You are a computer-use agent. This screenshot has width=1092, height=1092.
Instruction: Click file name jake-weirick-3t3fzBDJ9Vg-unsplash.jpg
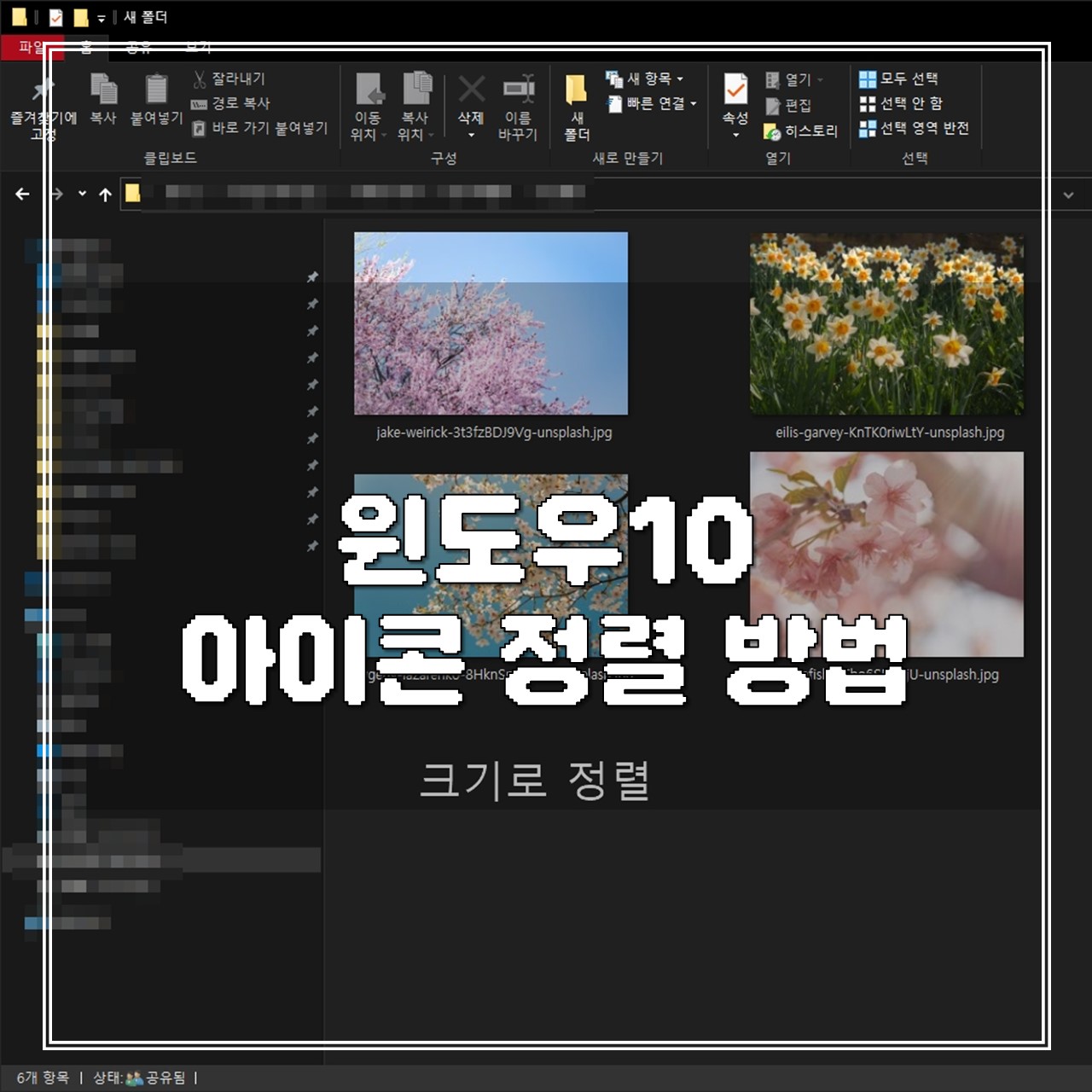pos(494,433)
